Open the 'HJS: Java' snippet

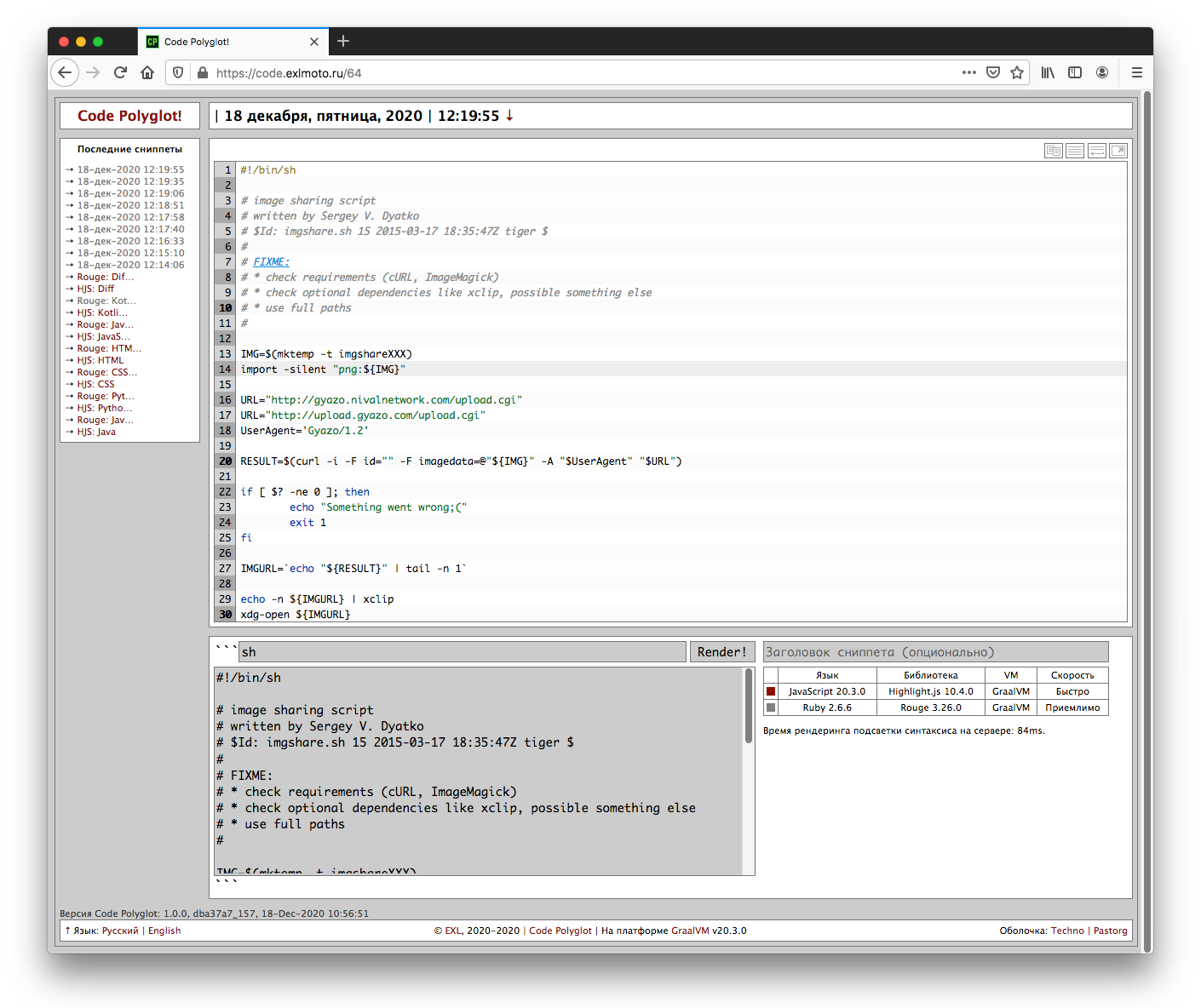tap(96, 432)
